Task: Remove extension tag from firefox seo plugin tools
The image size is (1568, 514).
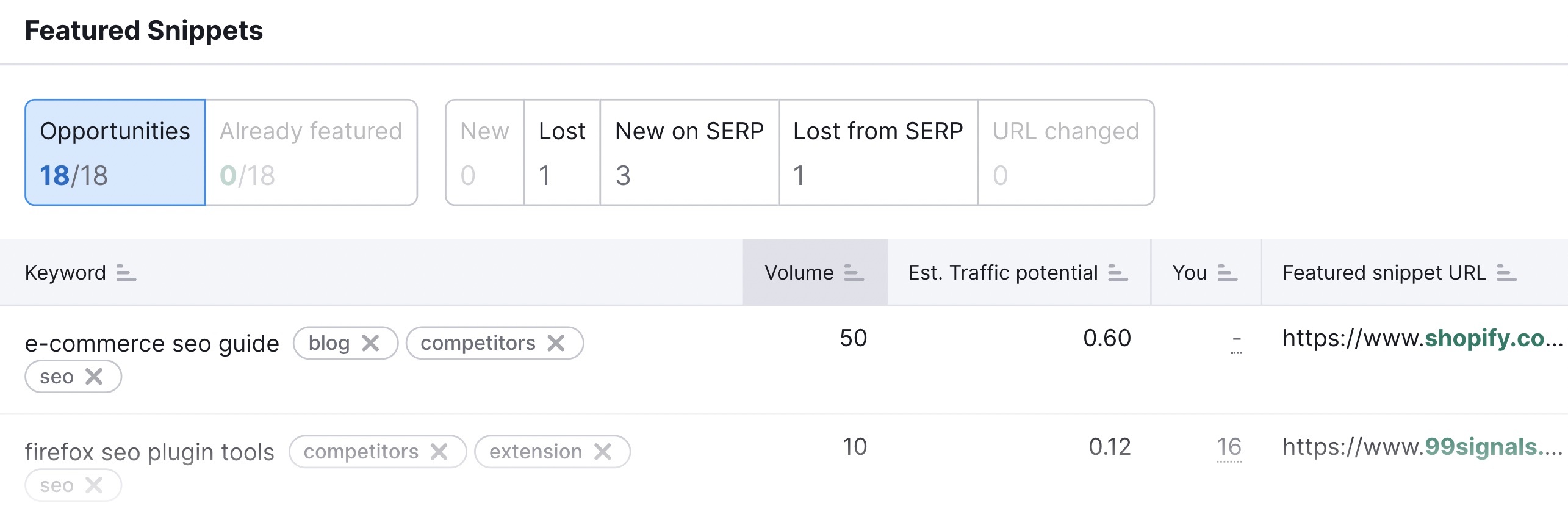Action: pyautogui.click(x=603, y=452)
